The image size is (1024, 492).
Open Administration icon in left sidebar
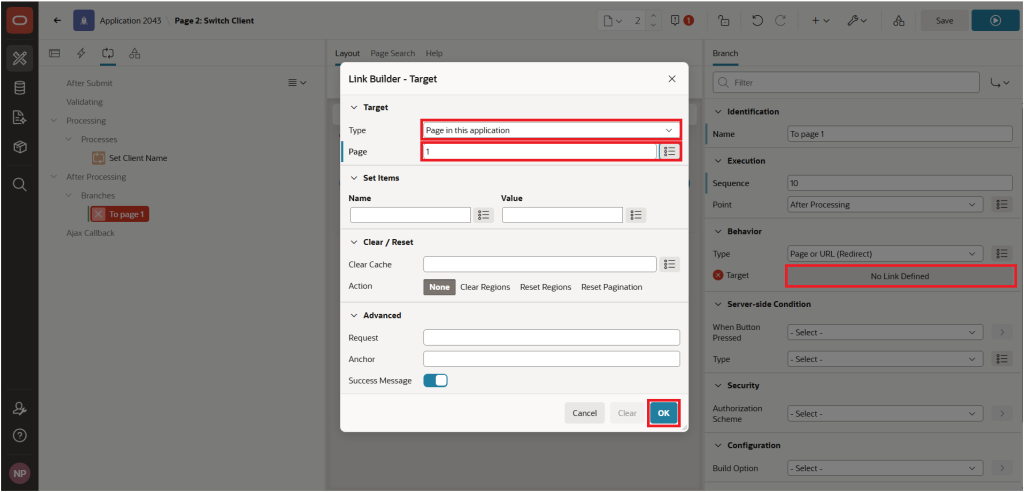(x=19, y=409)
